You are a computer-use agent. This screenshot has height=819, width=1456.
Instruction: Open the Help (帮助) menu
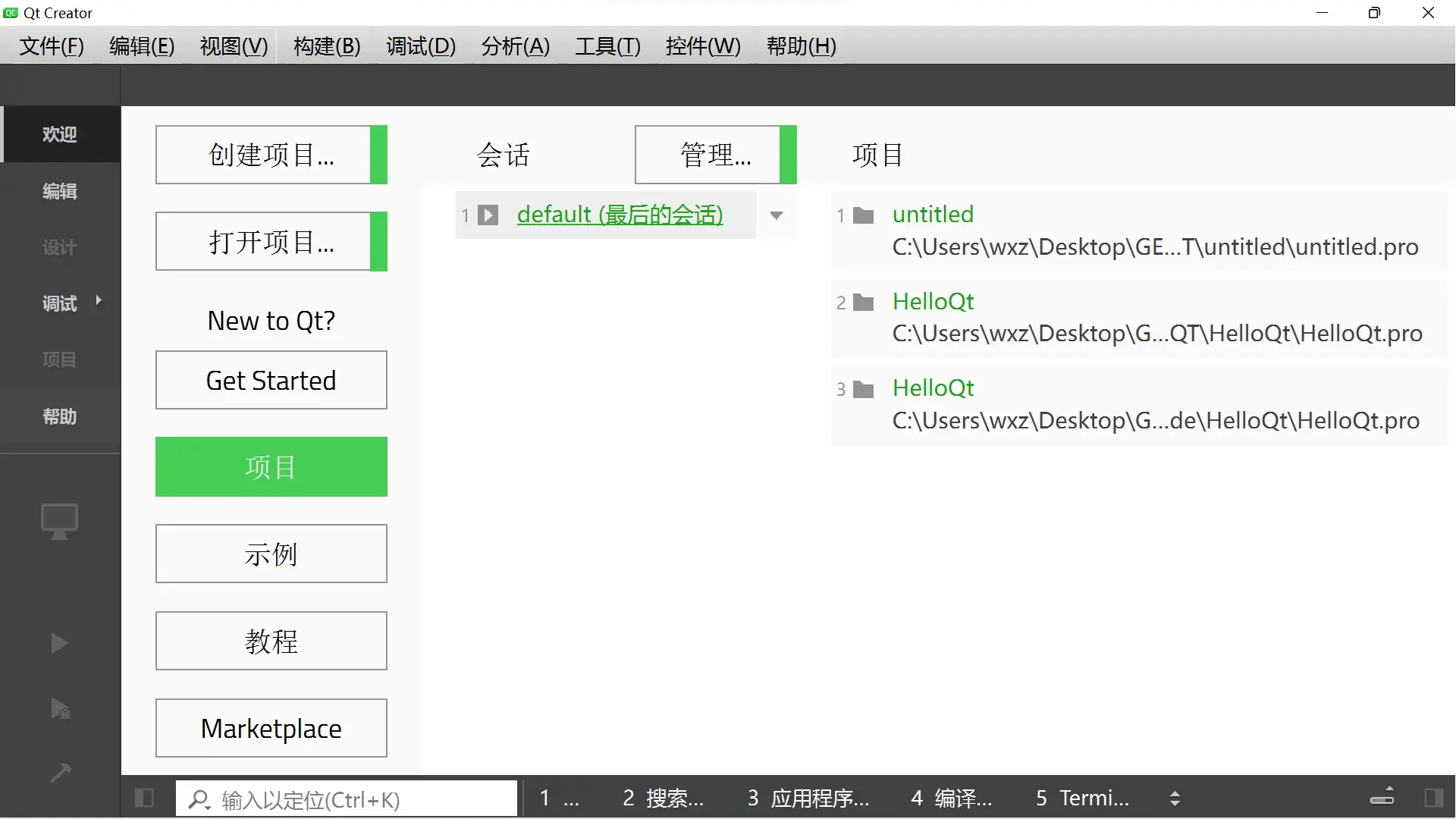(x=801, y=46)
